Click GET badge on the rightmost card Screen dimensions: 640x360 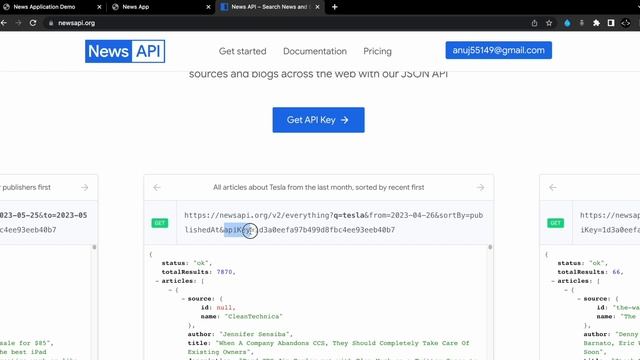556,223
